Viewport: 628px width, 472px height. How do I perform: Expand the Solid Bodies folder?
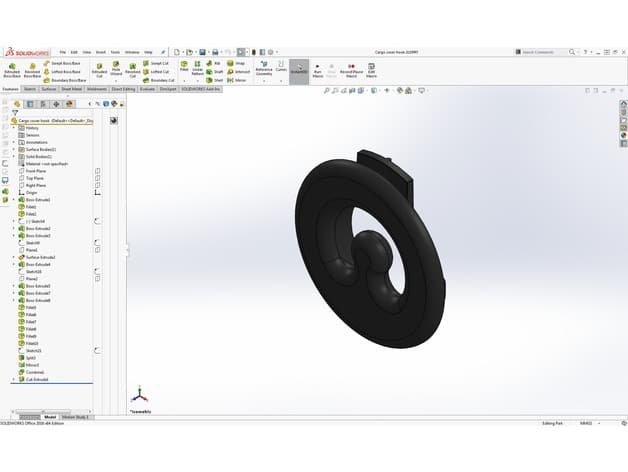tap(14, 157)
